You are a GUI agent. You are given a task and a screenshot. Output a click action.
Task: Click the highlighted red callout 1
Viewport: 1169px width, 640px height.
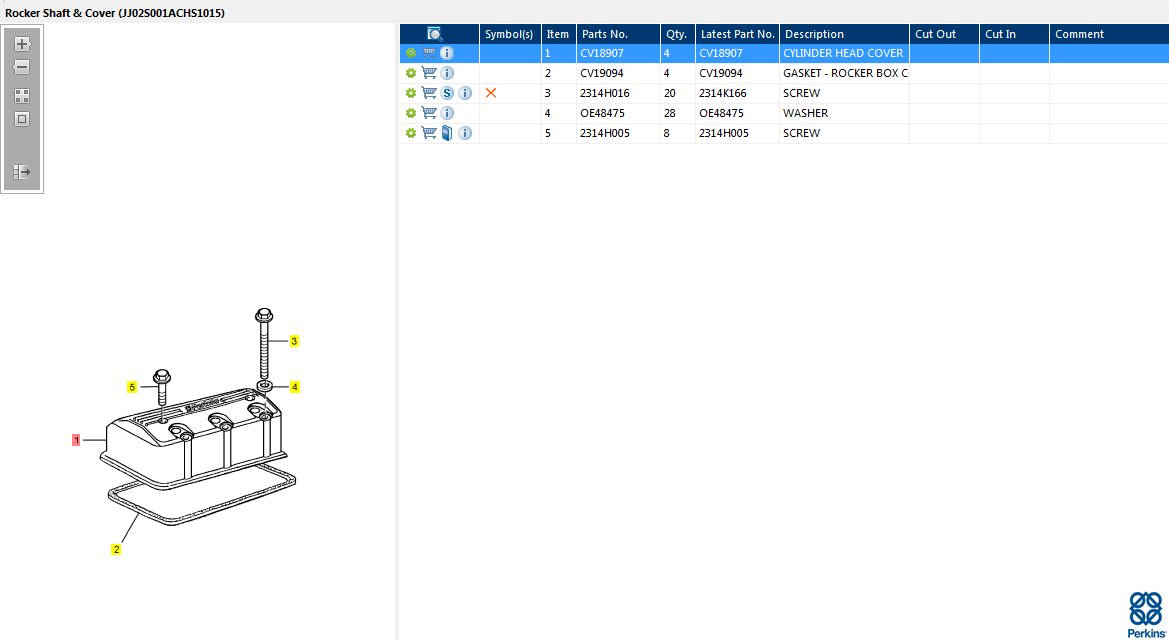pyautogui.click(x=76, y=439)
